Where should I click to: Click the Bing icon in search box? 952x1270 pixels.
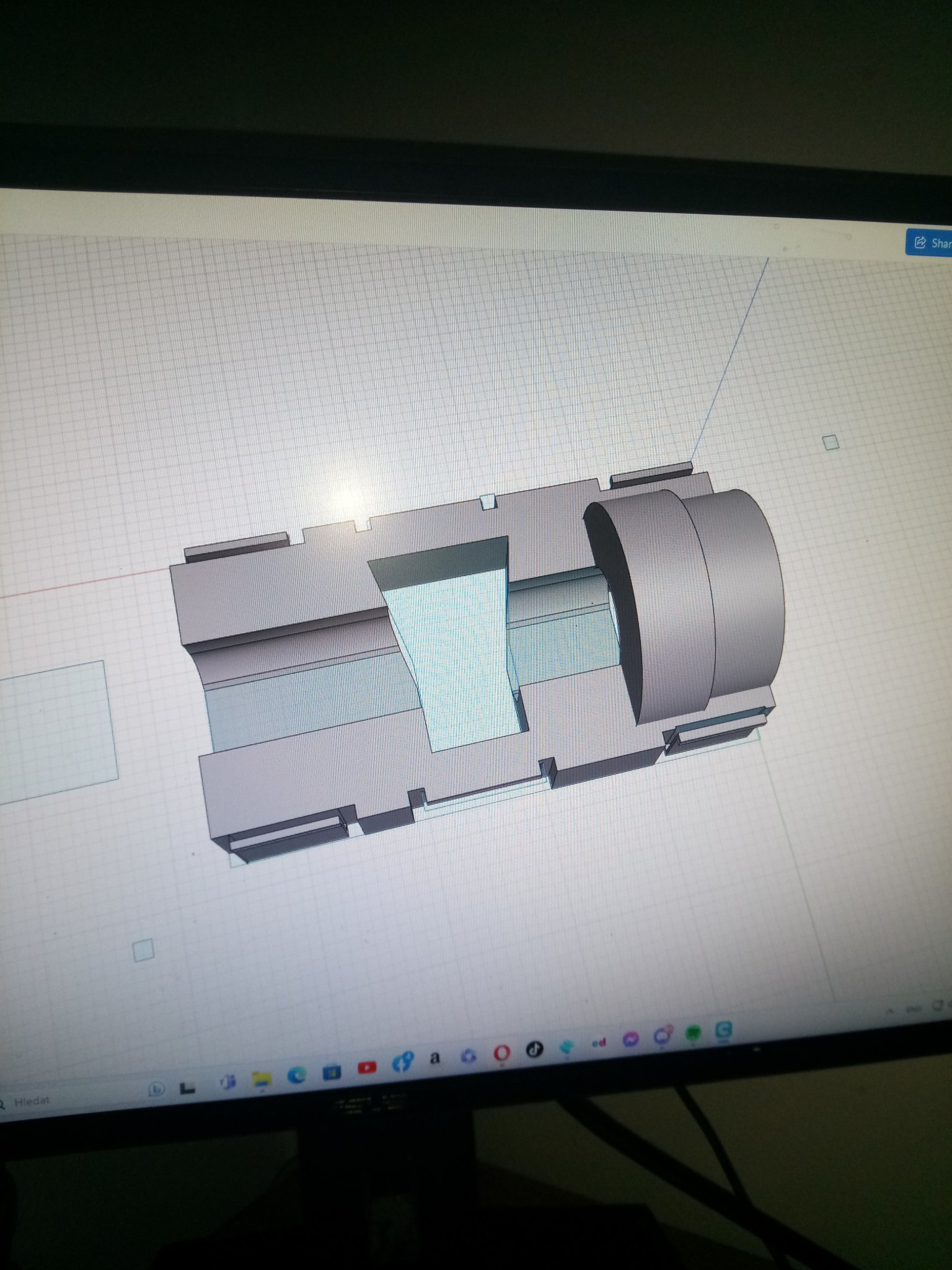pyautogui.click(x=157, y=1090)
